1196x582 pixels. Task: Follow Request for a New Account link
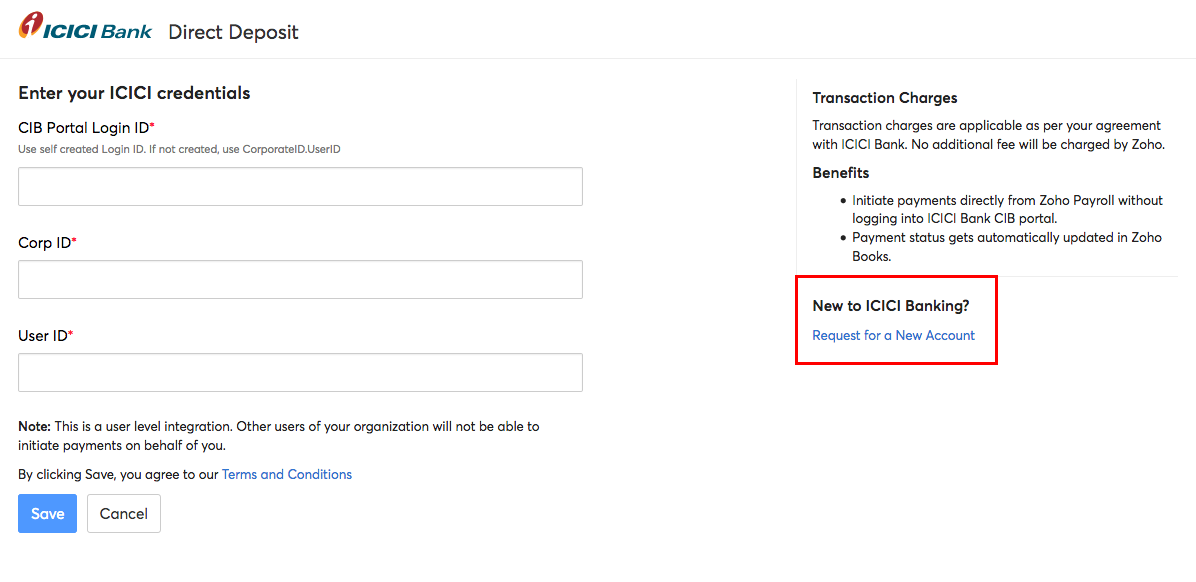click(893, 335)
